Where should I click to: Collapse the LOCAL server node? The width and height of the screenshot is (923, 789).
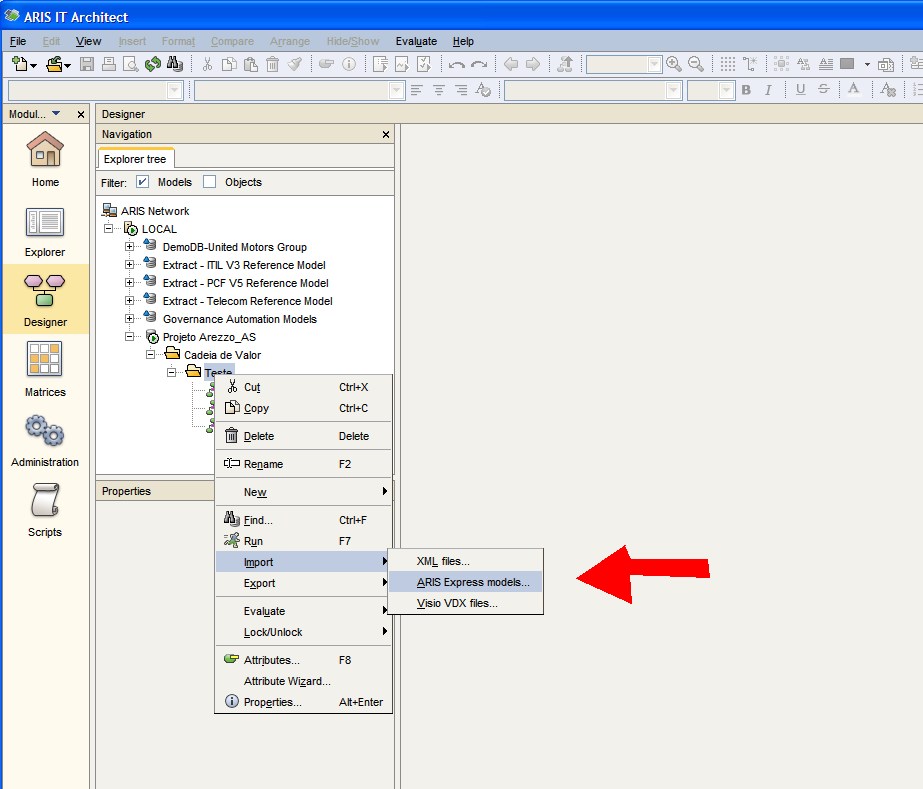point(108,228)
